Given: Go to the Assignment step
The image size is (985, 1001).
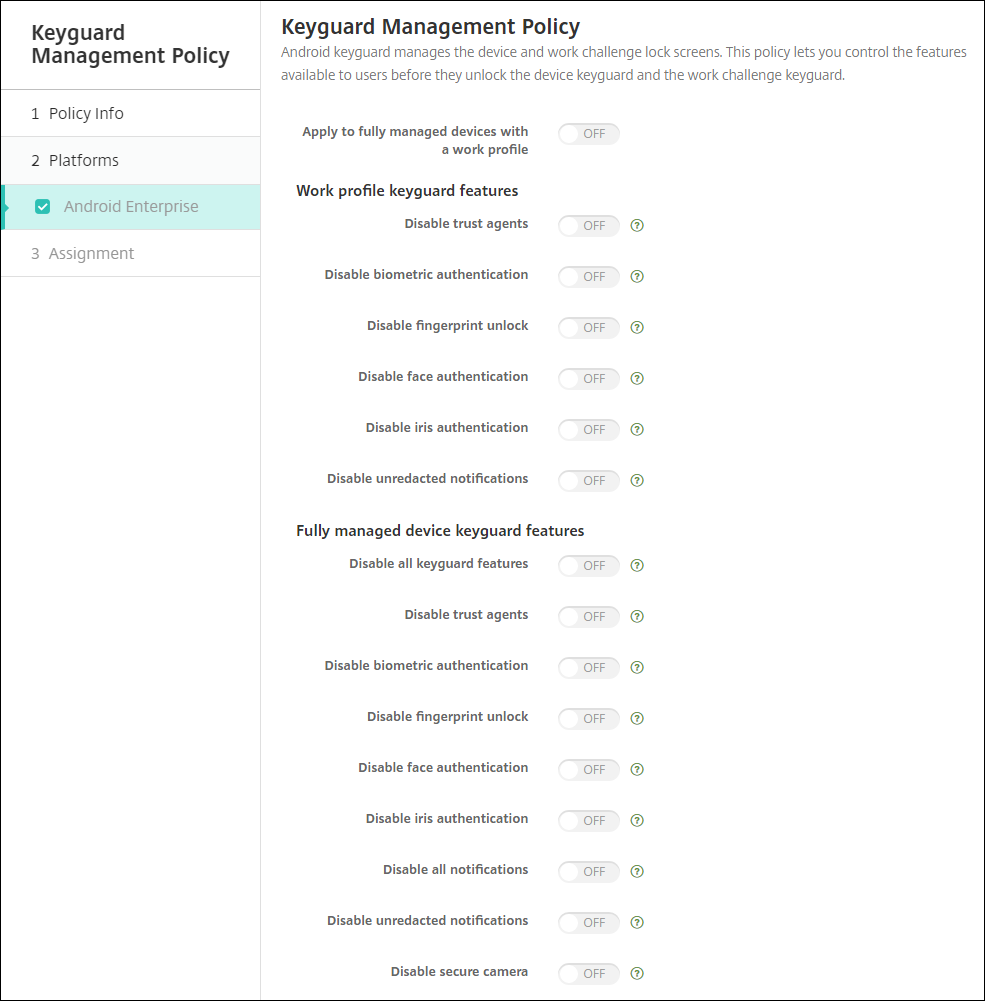Looking at the screenshot, I should pos(91,253).
